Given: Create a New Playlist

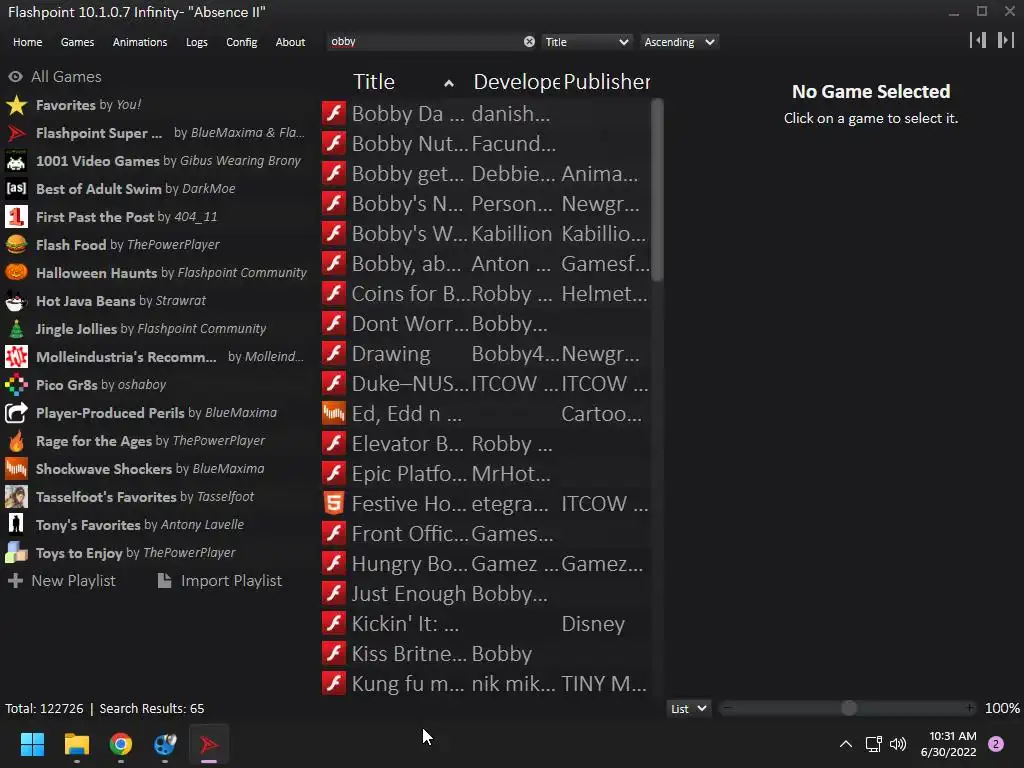Looking at the screenshot, I should point(62,581).
